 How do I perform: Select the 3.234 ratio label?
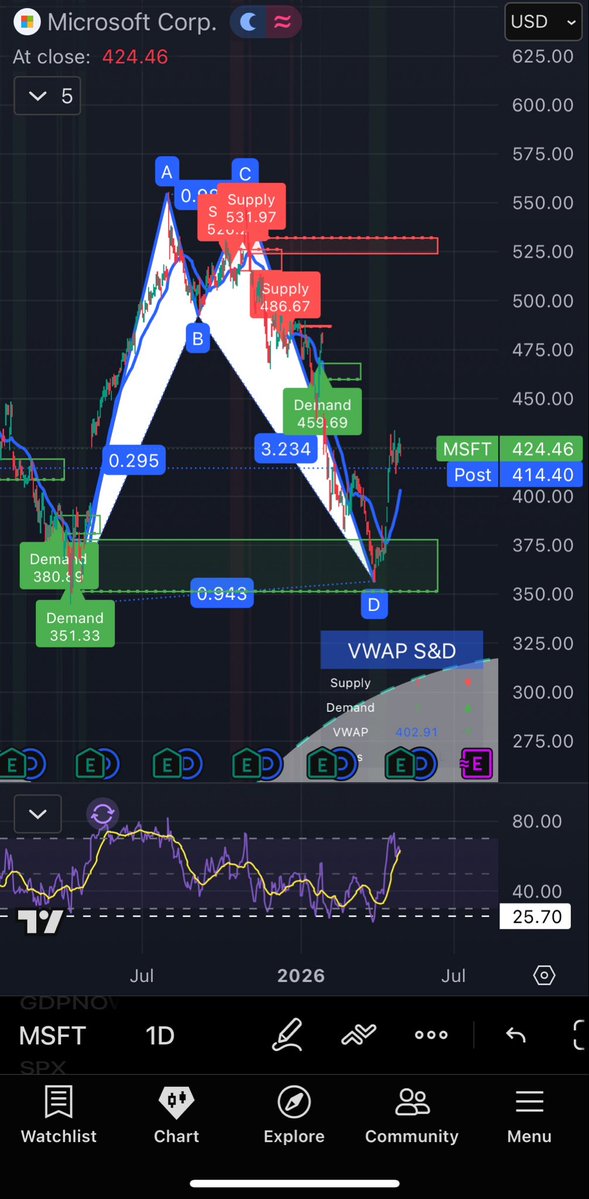(x=285, y=449)
